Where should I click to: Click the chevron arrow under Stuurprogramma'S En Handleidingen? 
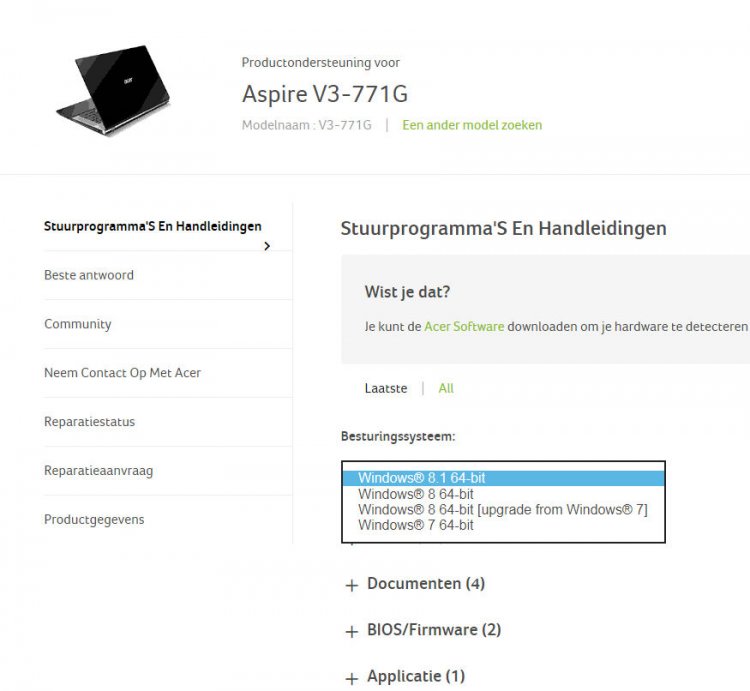[x=267, y=246]
